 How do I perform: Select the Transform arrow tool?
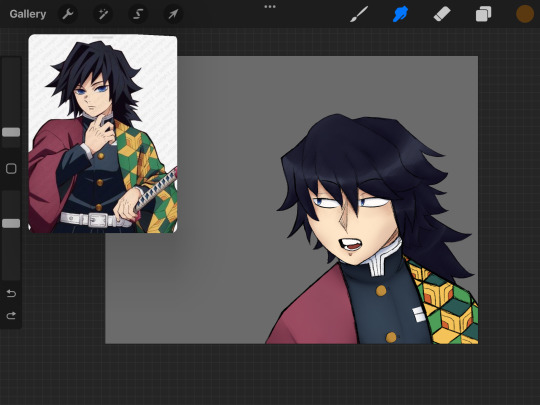(x=173, y=14)
